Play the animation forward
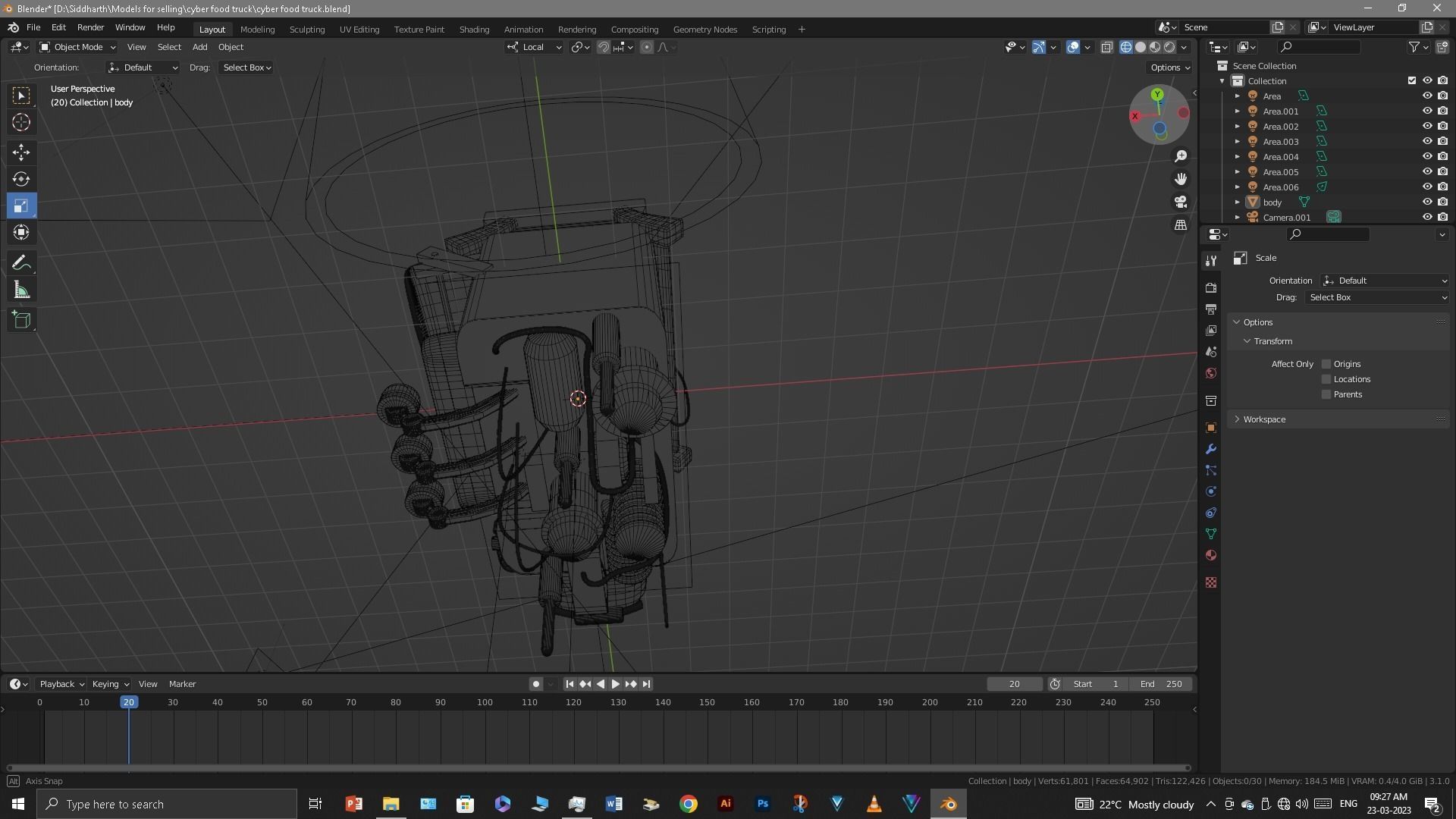This screenshot has width=1456, height=819. [x=615, y=684]
